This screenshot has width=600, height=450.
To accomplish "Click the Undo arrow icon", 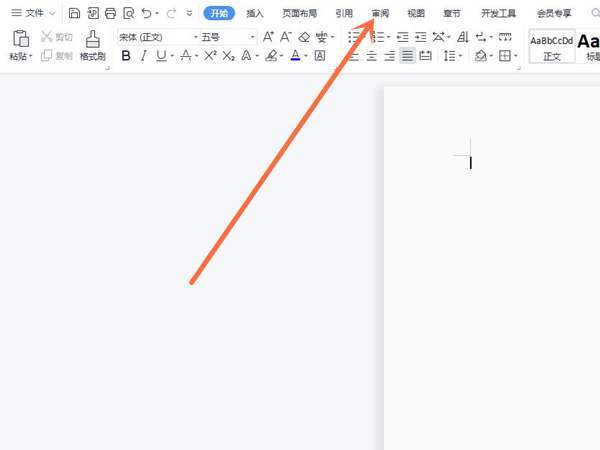I will tap(146, 14).
